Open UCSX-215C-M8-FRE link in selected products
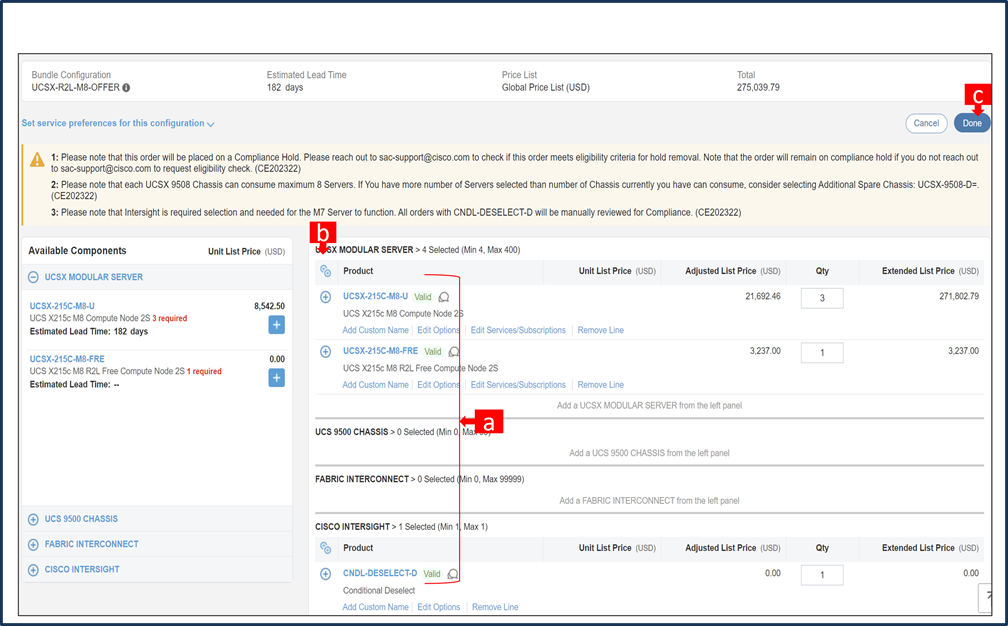Viewport: 1008px width, 626px height. tap(380, 351)
